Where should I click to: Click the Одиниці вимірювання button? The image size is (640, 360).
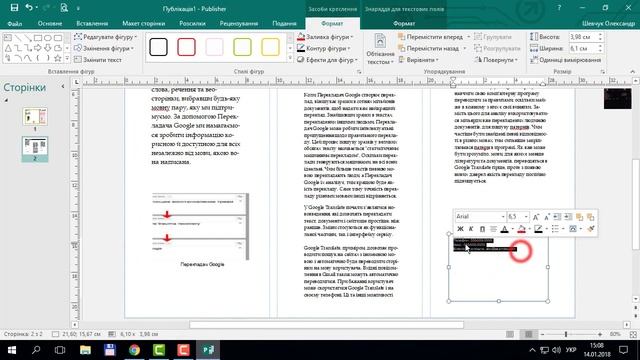[565, 60]
